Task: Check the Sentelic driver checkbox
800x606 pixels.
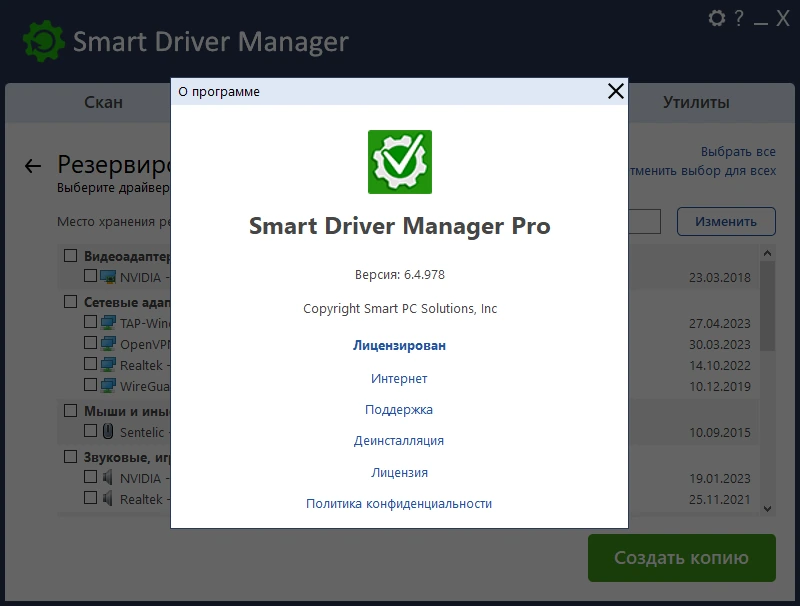Action: (90, 431)
